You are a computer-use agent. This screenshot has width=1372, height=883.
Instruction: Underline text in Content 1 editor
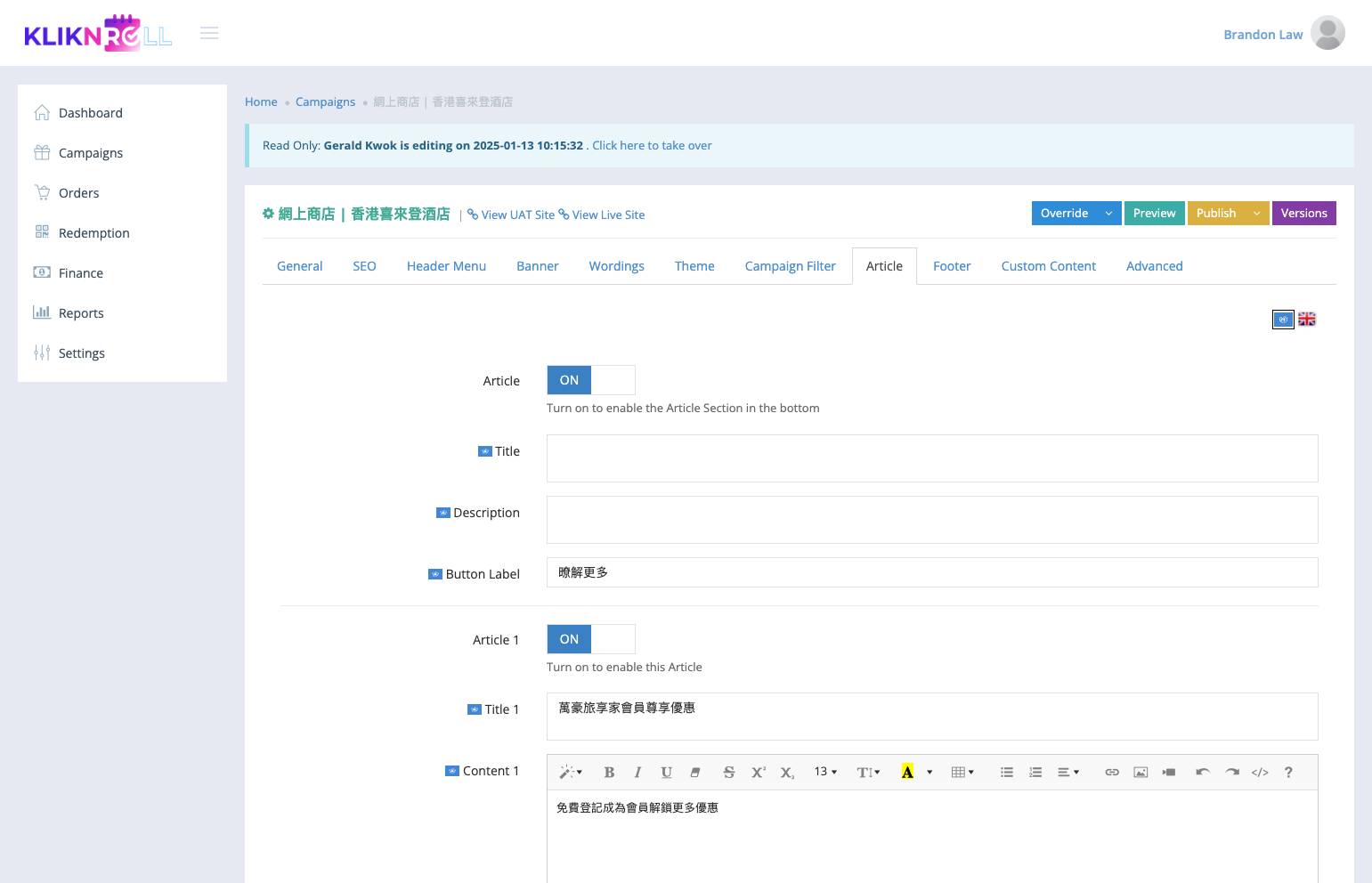pyautogui.click(x=666, y=773)
